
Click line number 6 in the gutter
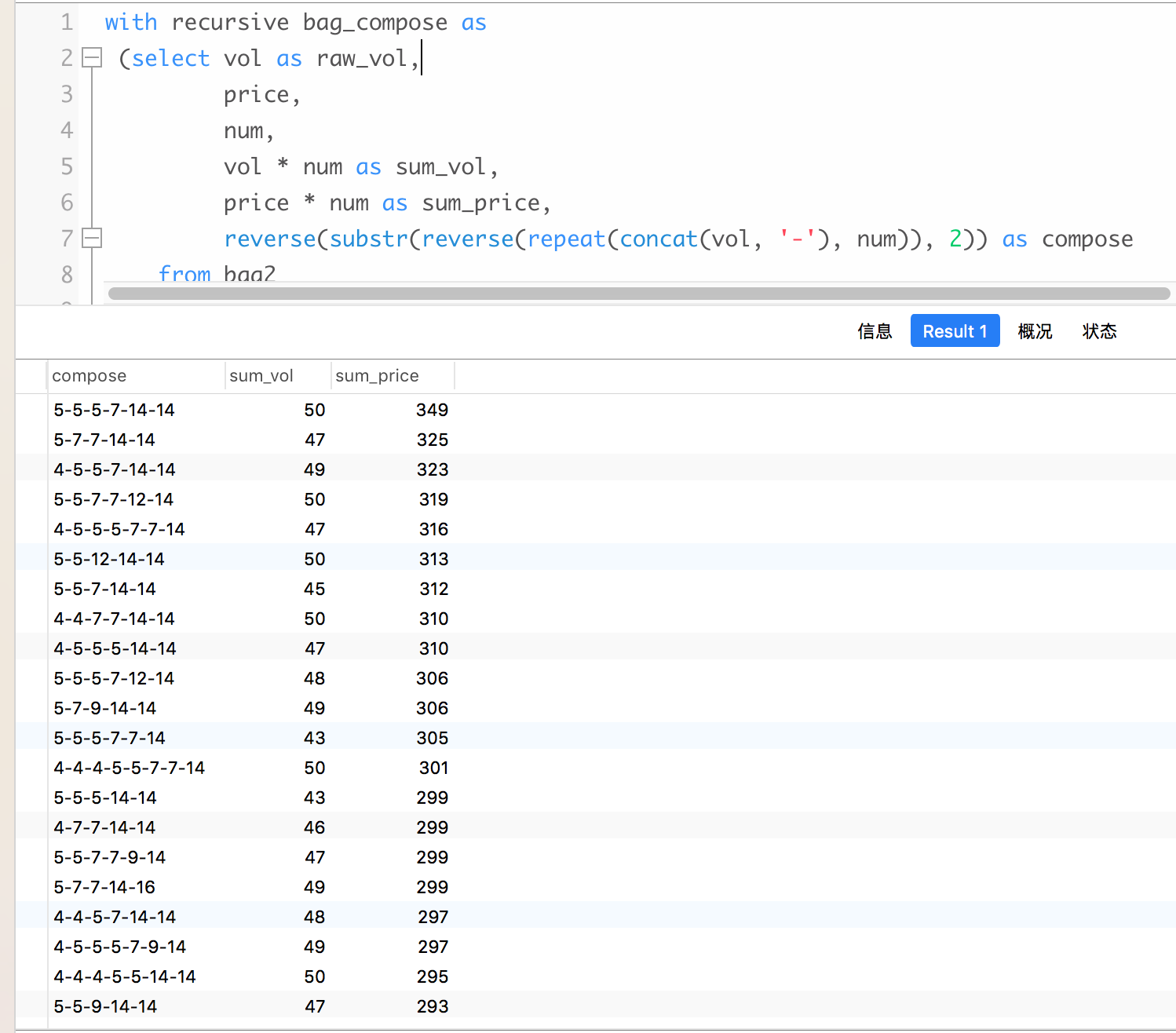coord(67,203)
